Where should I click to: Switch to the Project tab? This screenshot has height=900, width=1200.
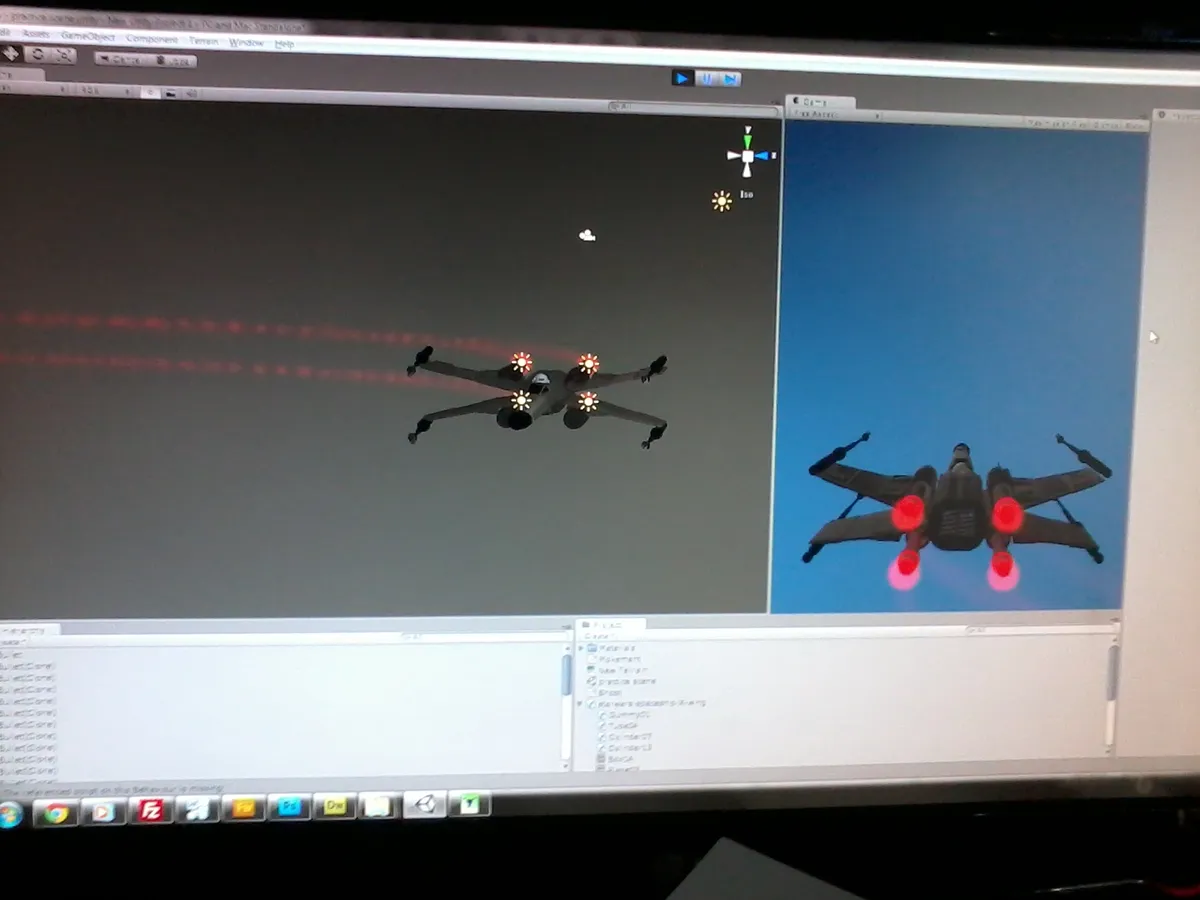(x=610, y=625)
